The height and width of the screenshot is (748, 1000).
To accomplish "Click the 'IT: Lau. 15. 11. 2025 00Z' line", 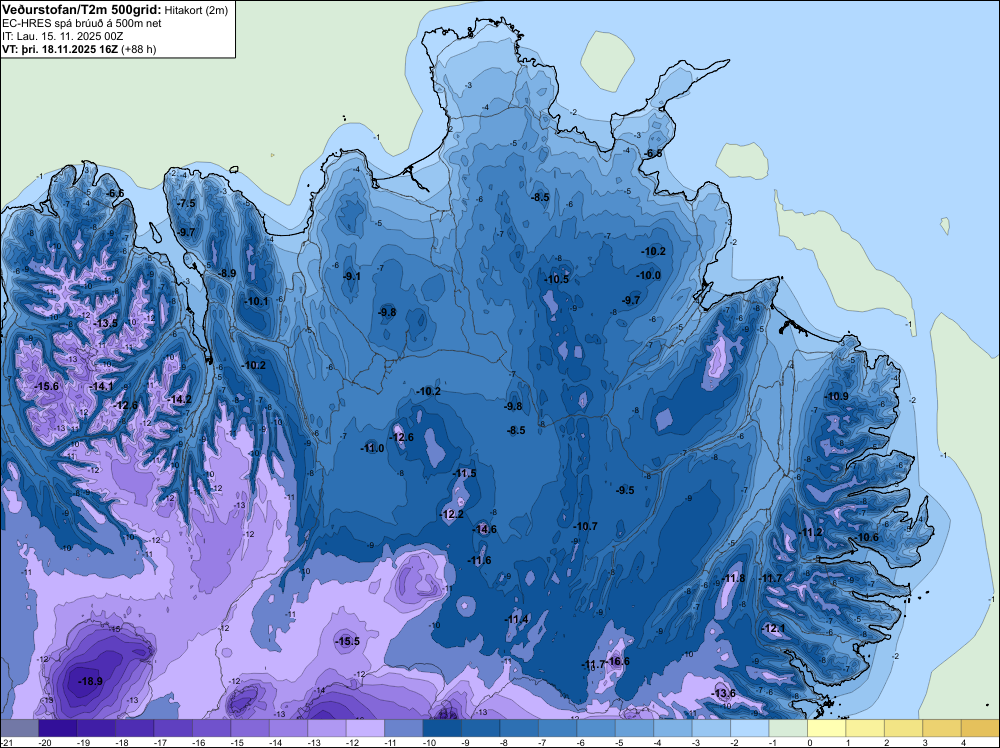I will pyautogui.click(x=62, y=36).
